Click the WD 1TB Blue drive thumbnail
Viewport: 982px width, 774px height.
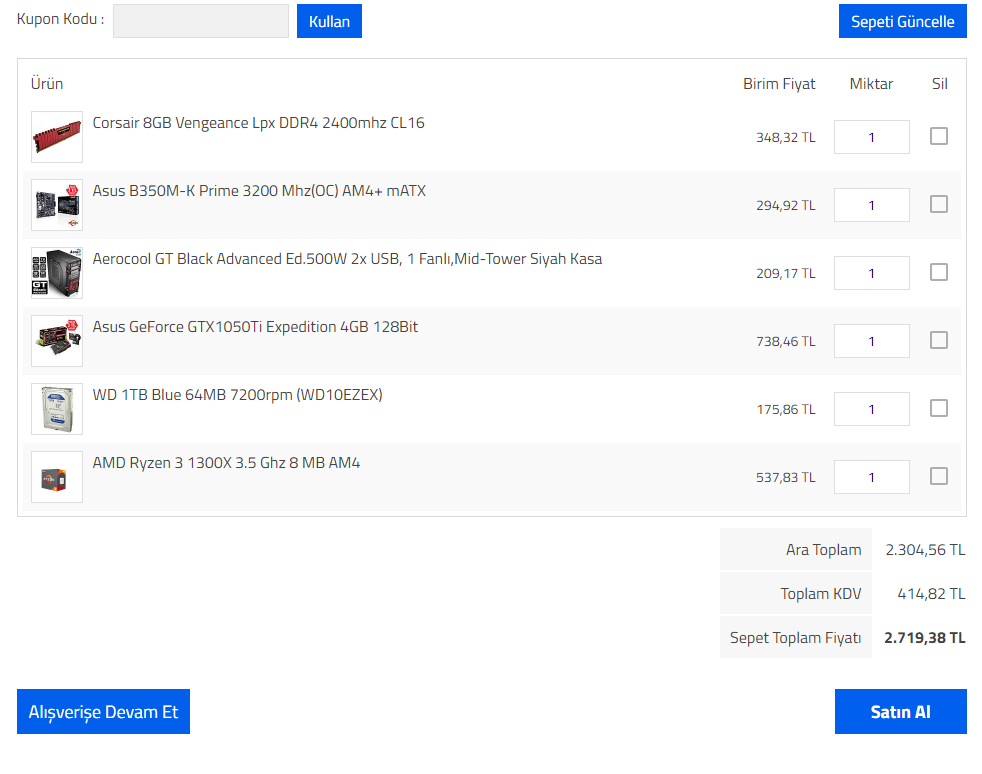click(57, 409)
